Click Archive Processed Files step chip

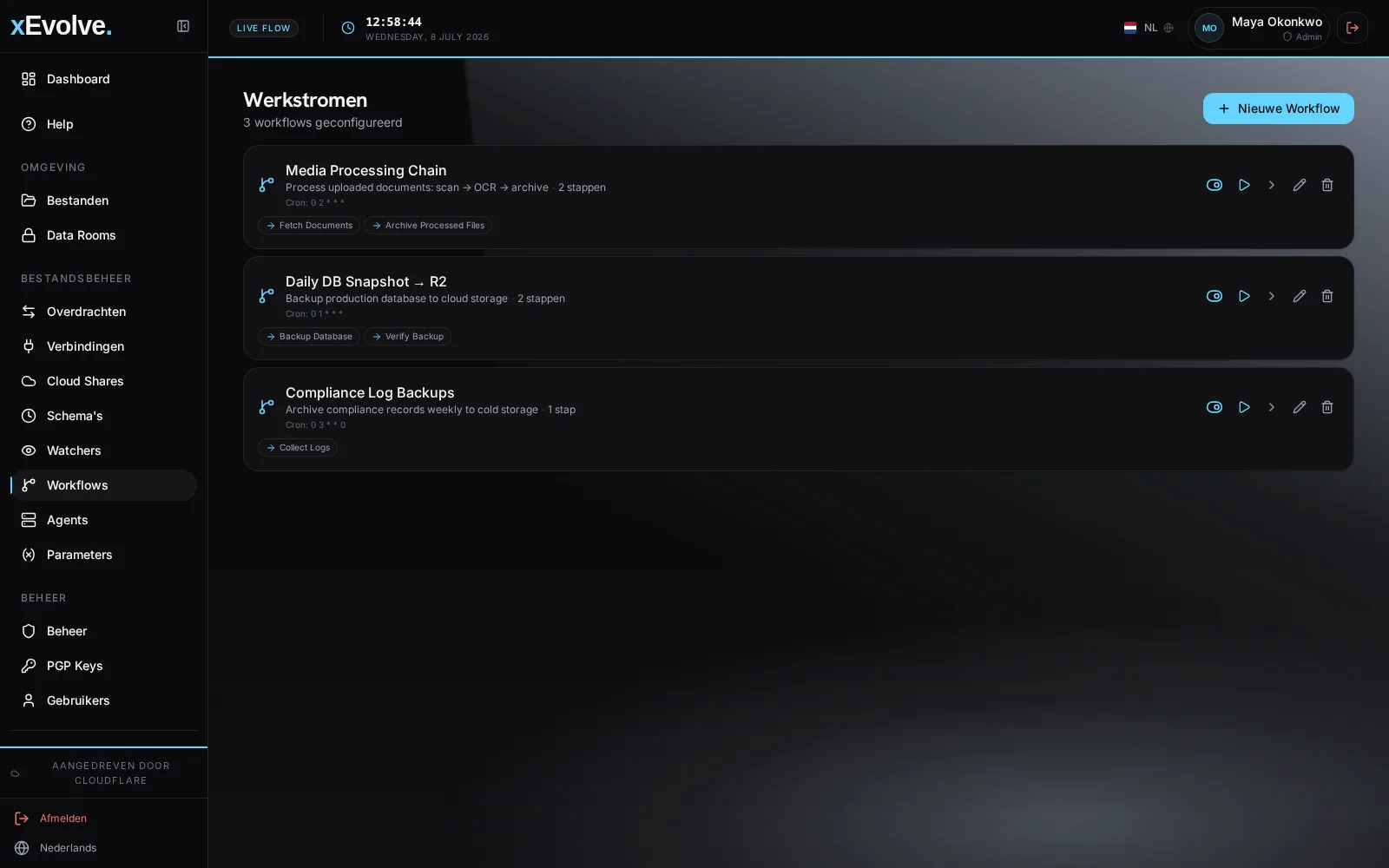pyautogui.click(x=428, y=226)
